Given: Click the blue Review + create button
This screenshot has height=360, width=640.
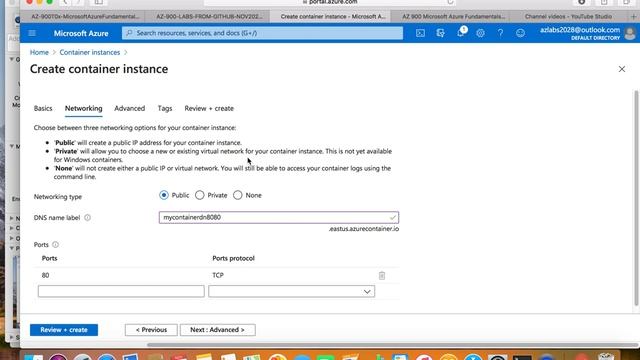Looking at the screenshot, I should pos(64,330).
